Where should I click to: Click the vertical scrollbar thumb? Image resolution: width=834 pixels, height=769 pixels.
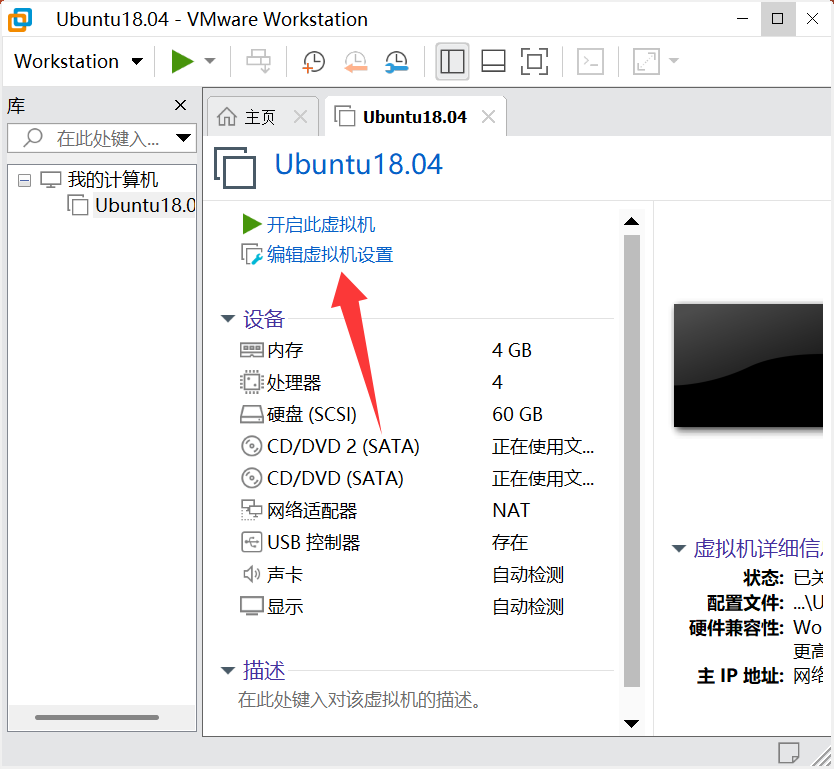(x=631, y=461)
